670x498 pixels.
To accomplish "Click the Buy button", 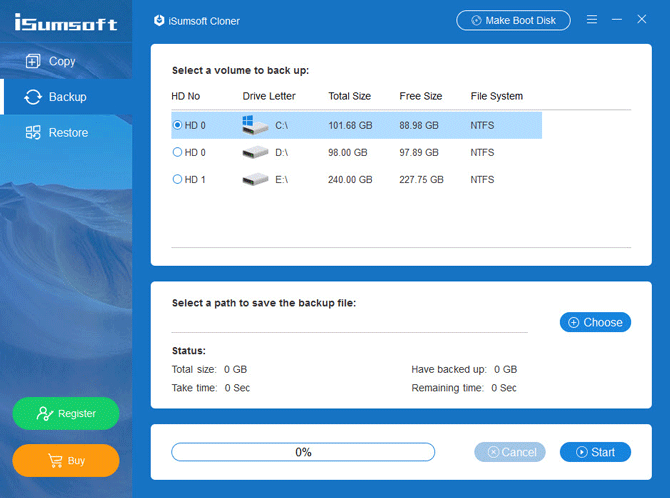I will [66, 460].
